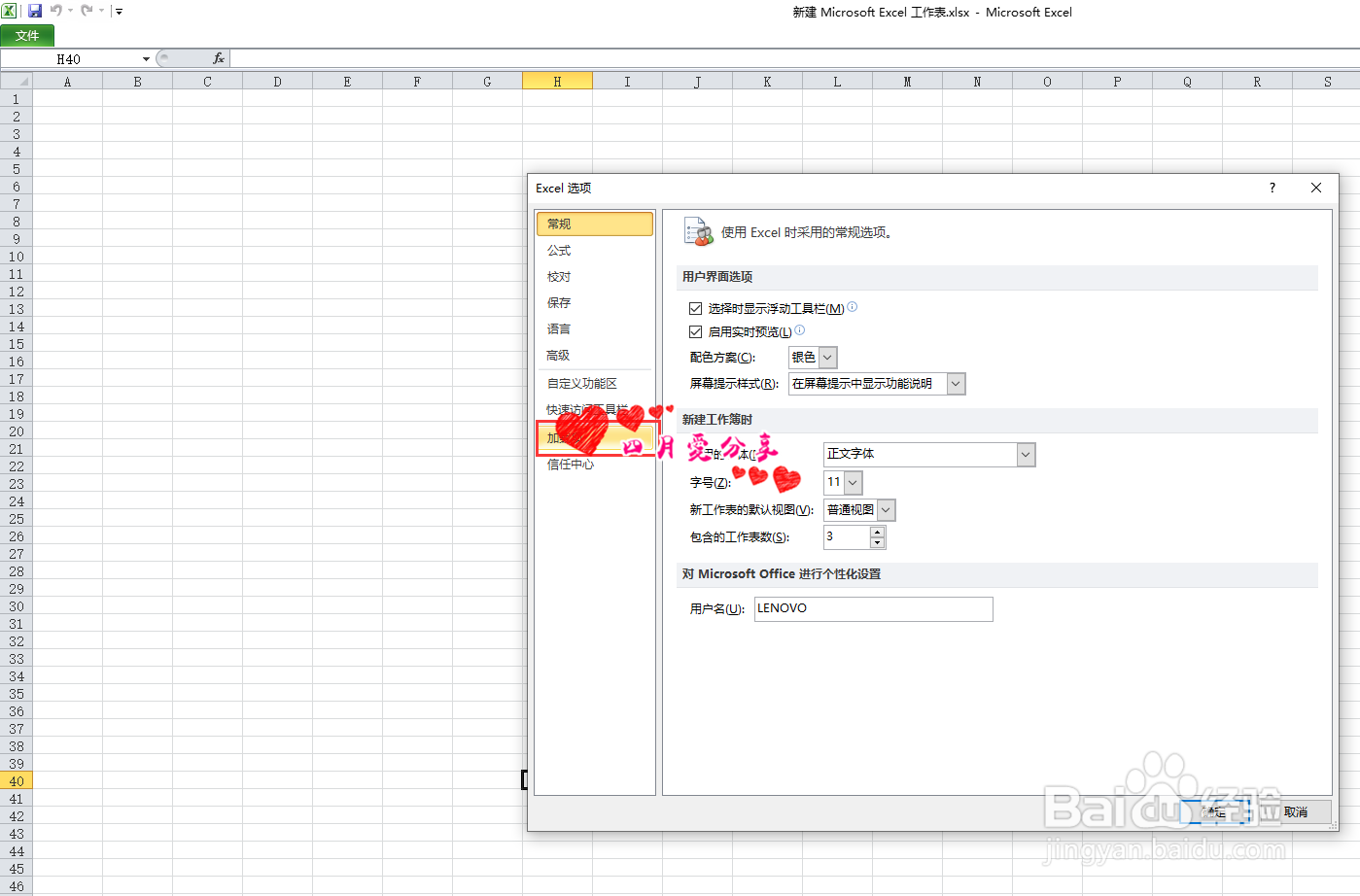Click the help question mark in dialog
Viewport: 1360px width, 896px height.
[x=1273, y=188]
